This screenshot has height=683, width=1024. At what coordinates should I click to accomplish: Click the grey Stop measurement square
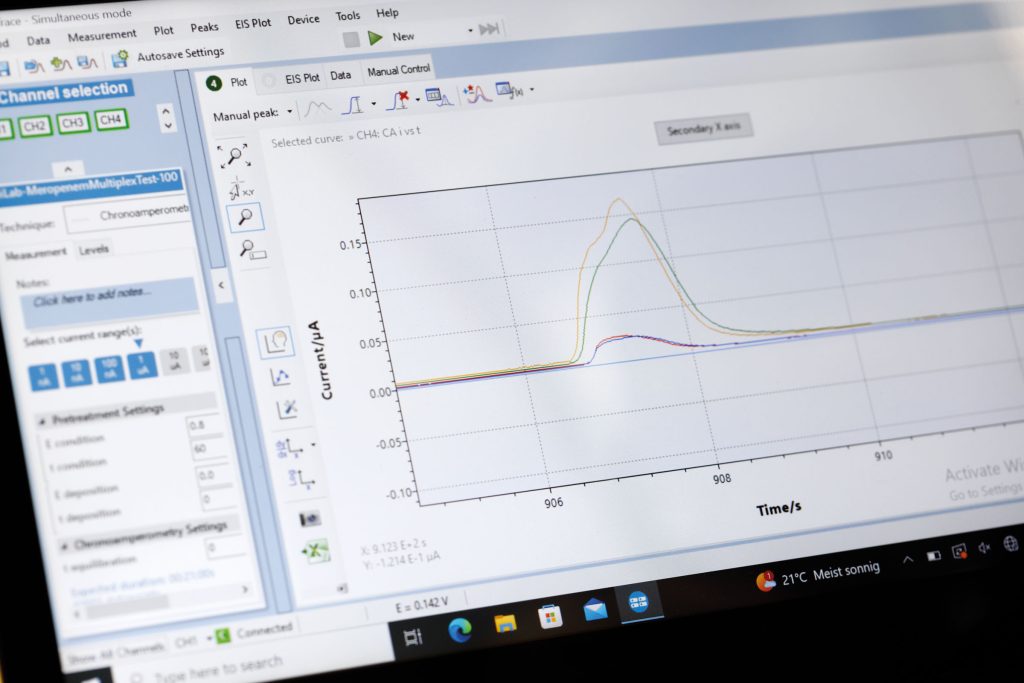351,40
